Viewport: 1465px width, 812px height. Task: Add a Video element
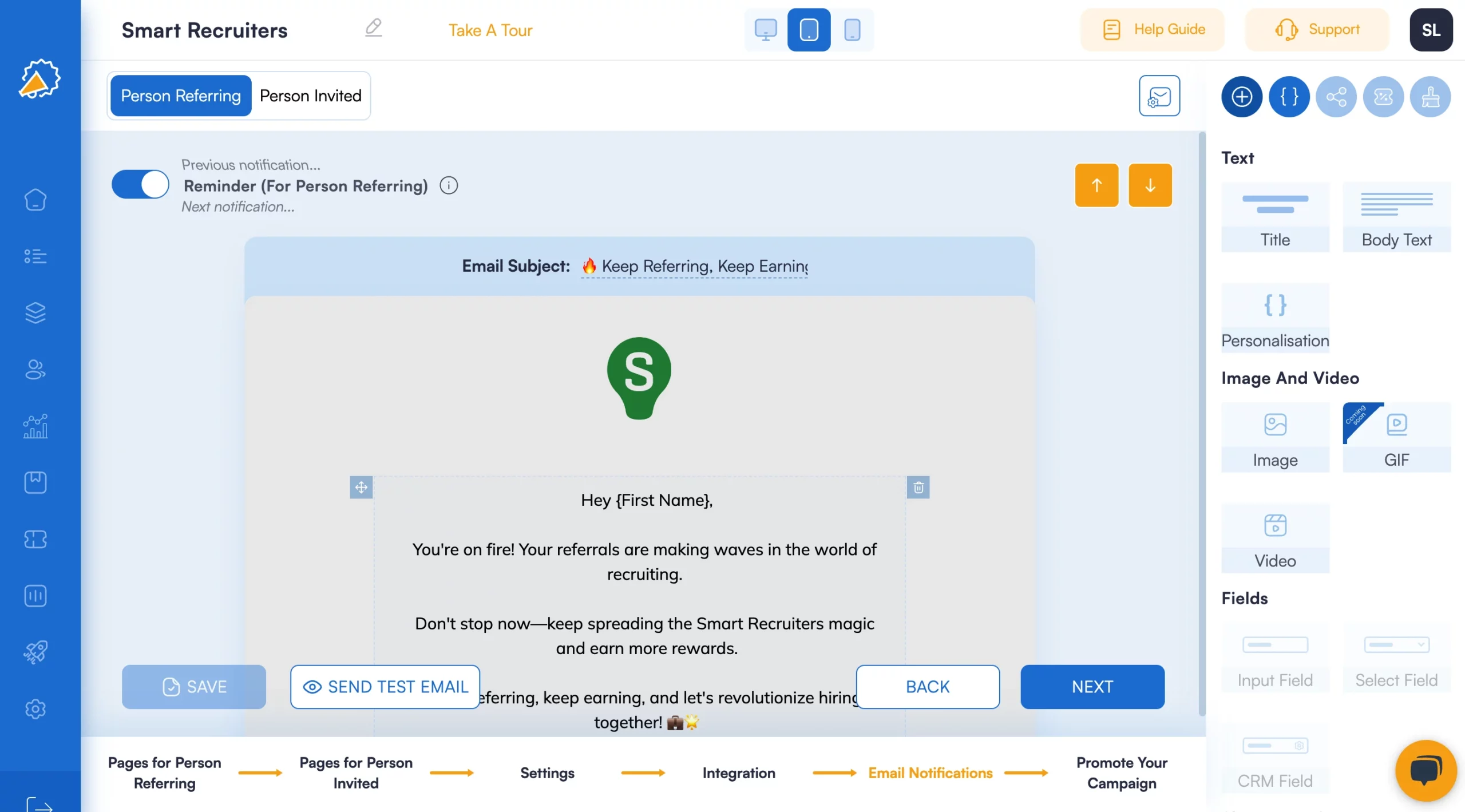coord(1275,538)
